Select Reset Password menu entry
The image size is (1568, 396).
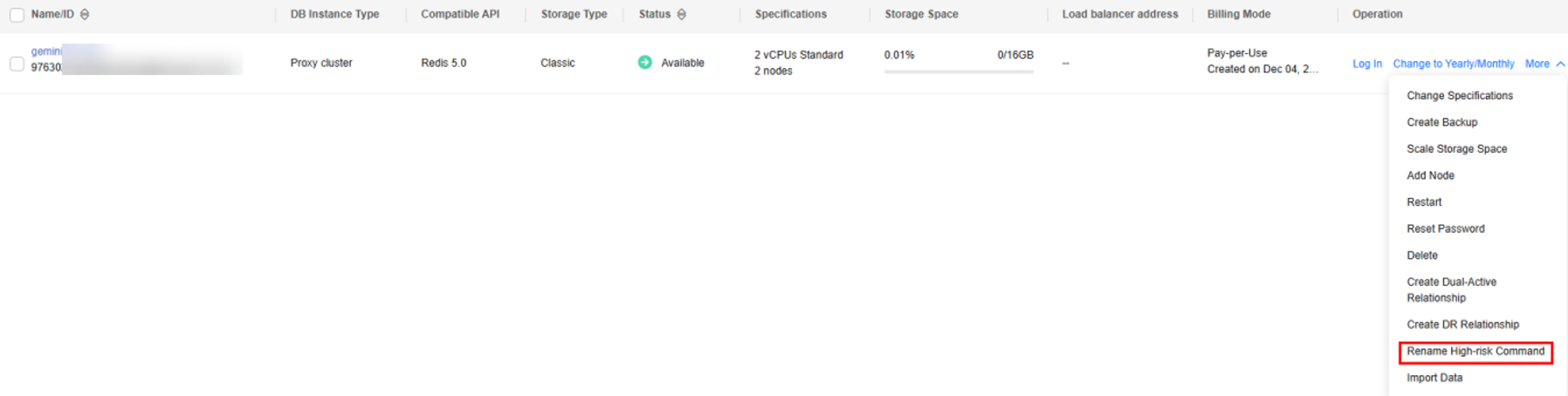coord(1446,229)
